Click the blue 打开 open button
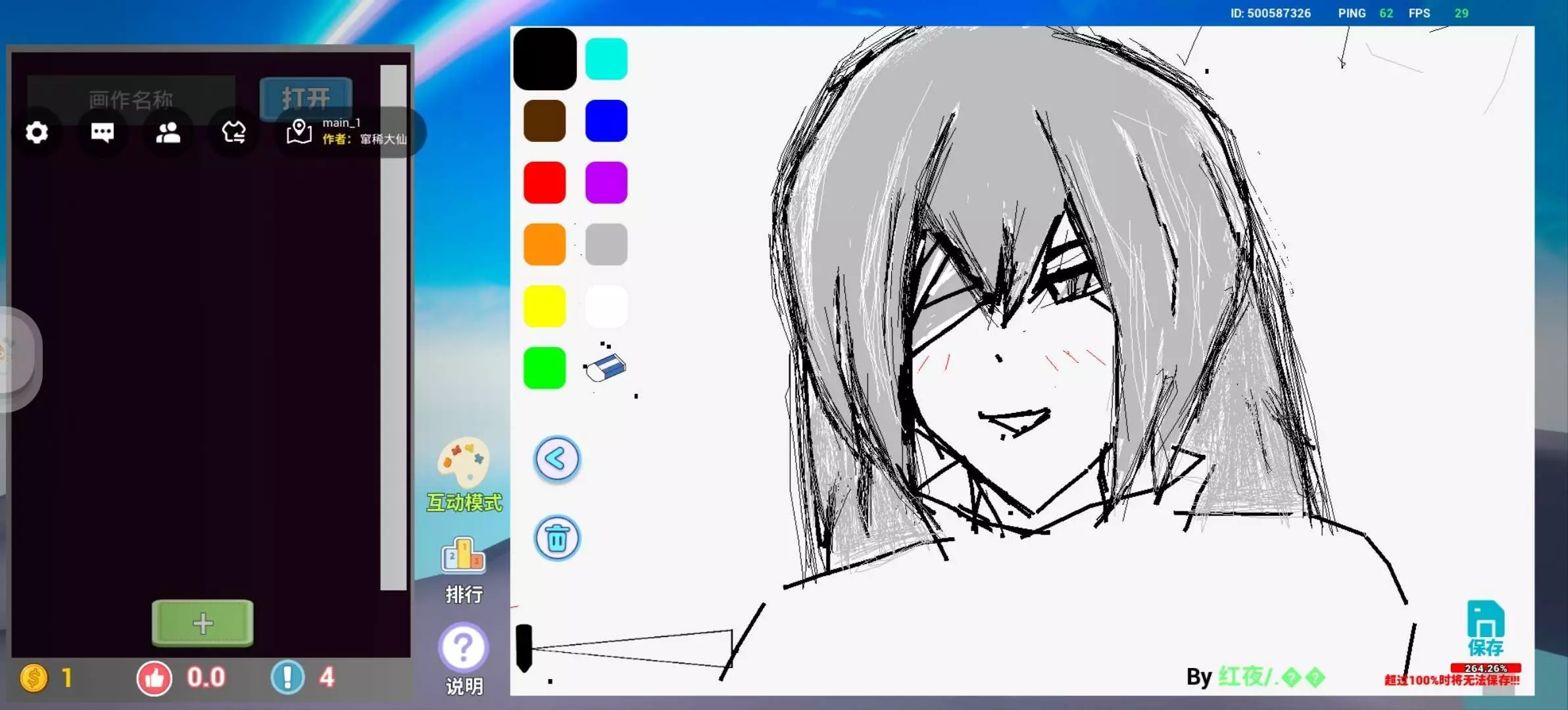 [x=306, y=97]
